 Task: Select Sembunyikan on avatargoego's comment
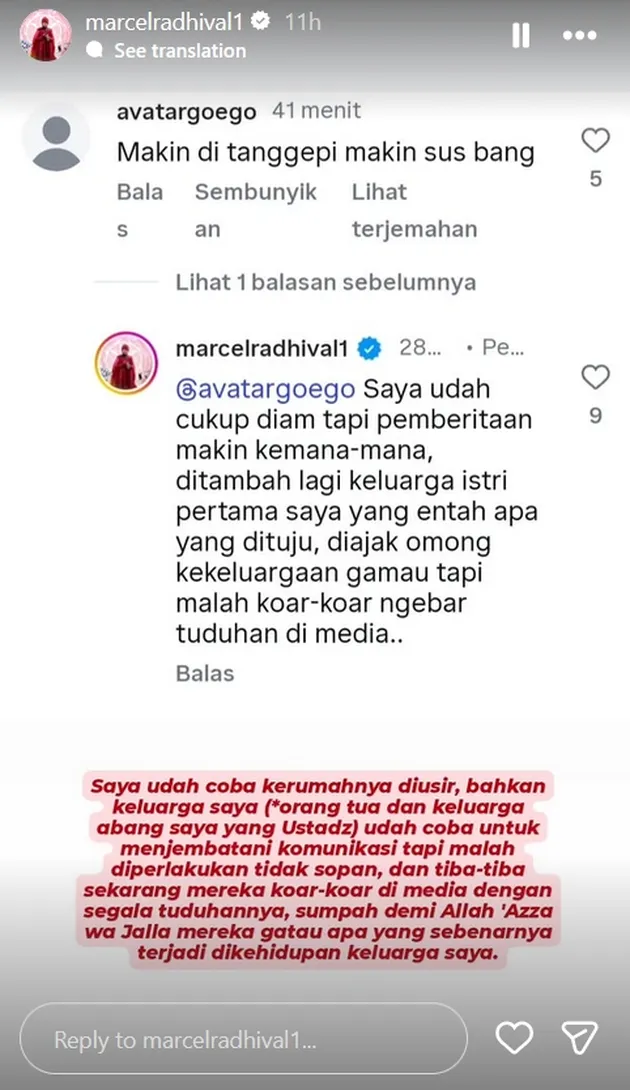click(256, 210)
